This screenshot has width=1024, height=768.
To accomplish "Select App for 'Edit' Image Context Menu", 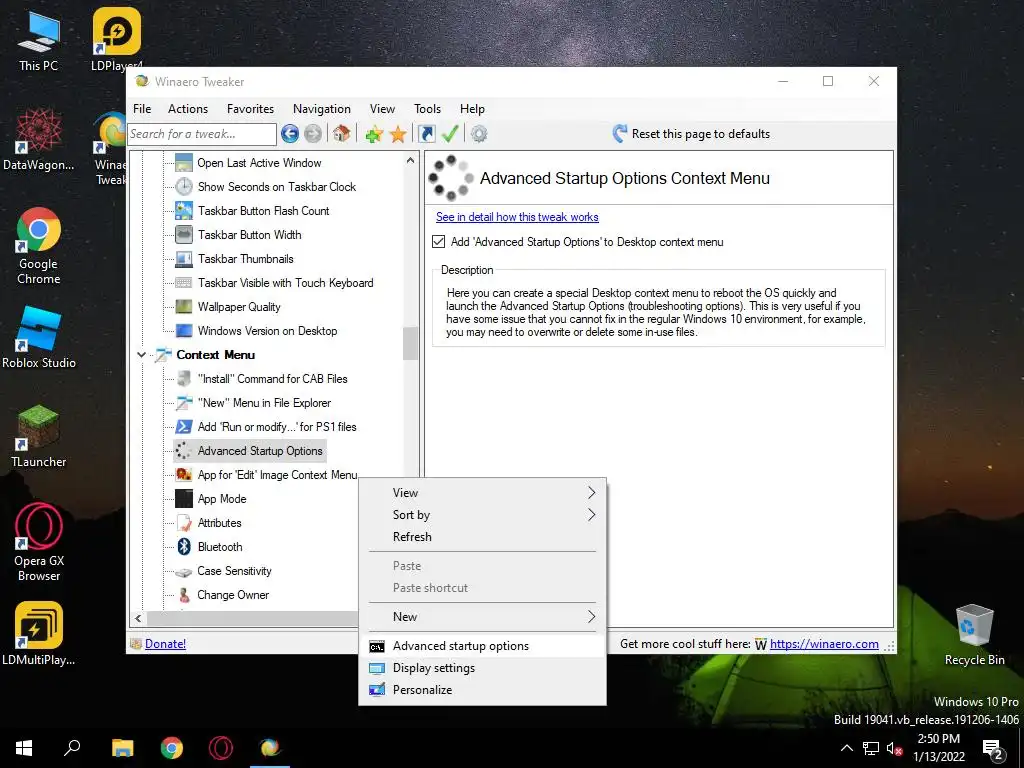I will (x=277, y=475).
